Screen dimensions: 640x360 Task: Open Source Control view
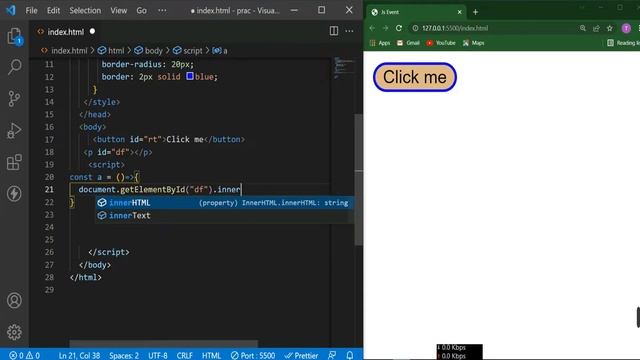coord(14,98)
